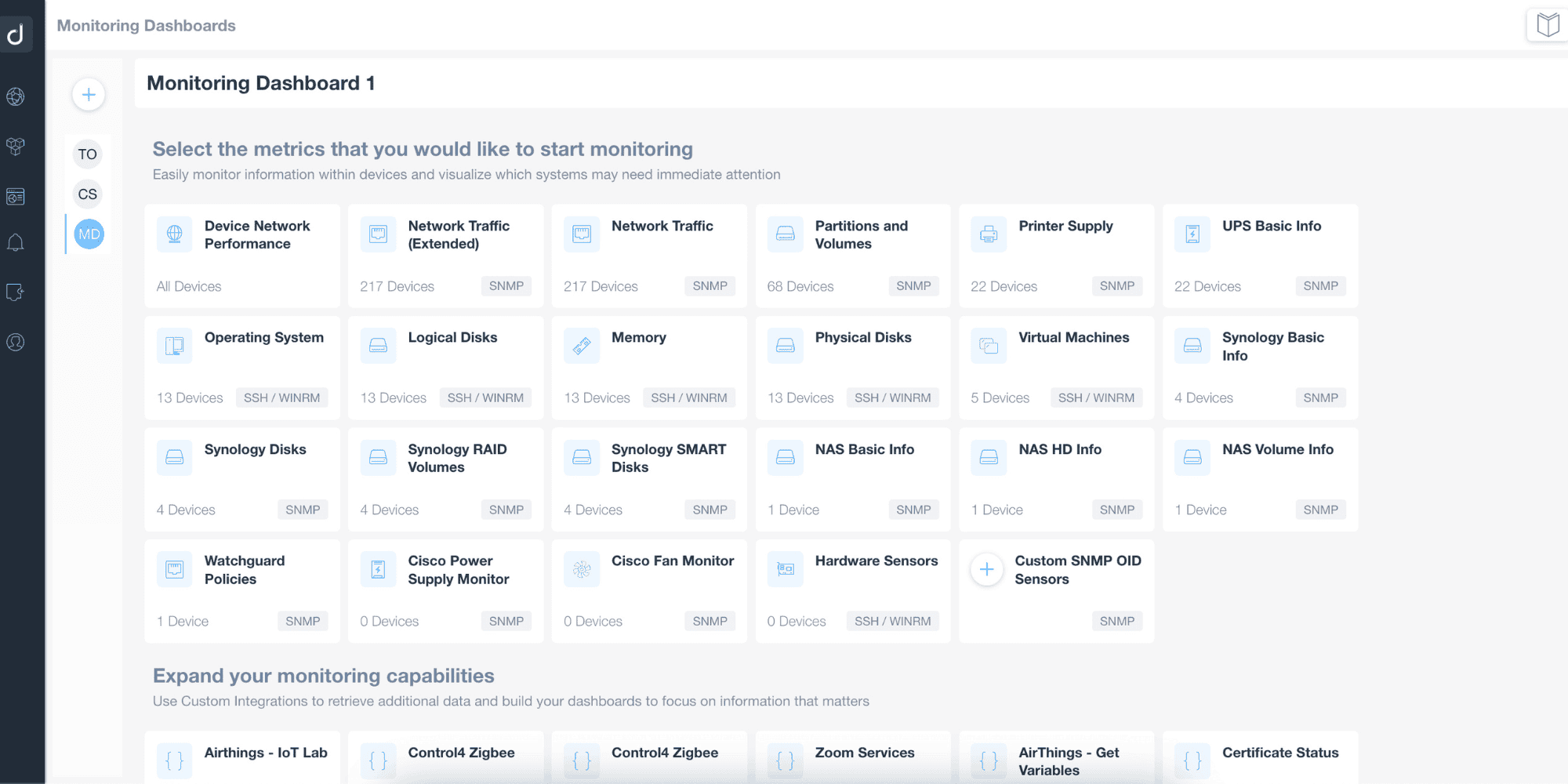1568x784 pixels.
Task: Click the add new dashboard plus button
Action: coord(89,95)
